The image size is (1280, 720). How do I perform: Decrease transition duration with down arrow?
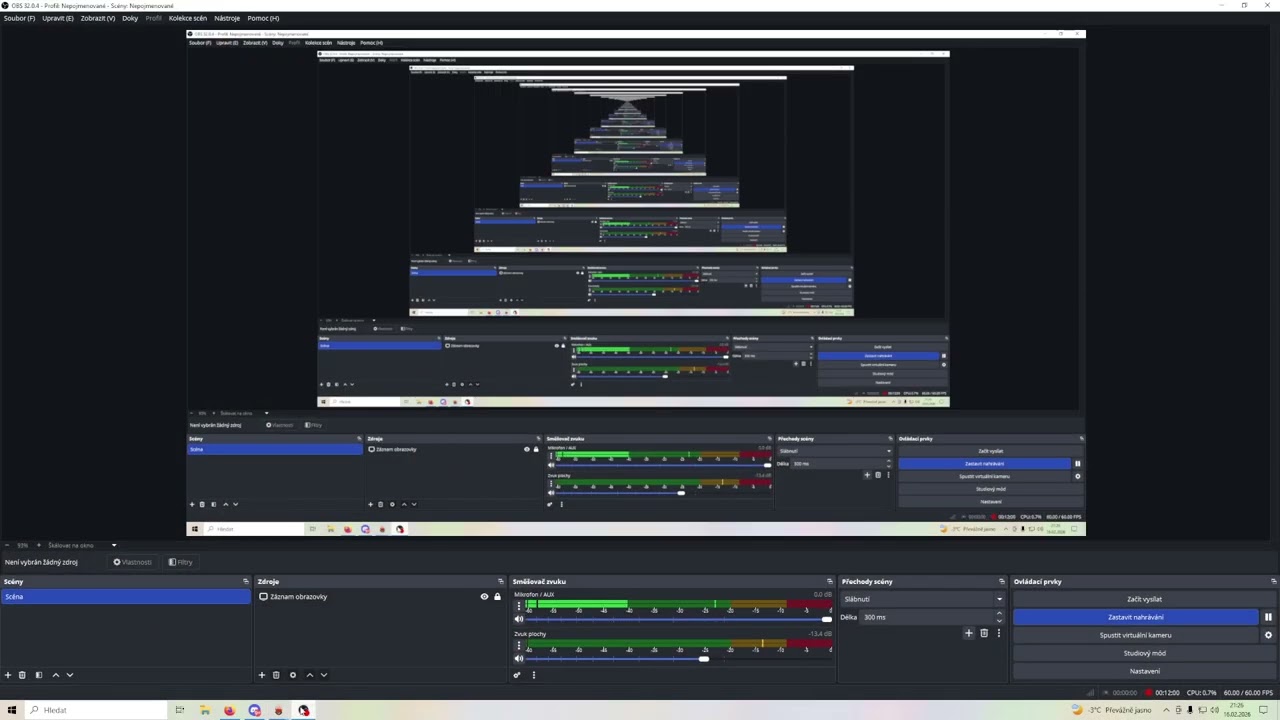999,620
